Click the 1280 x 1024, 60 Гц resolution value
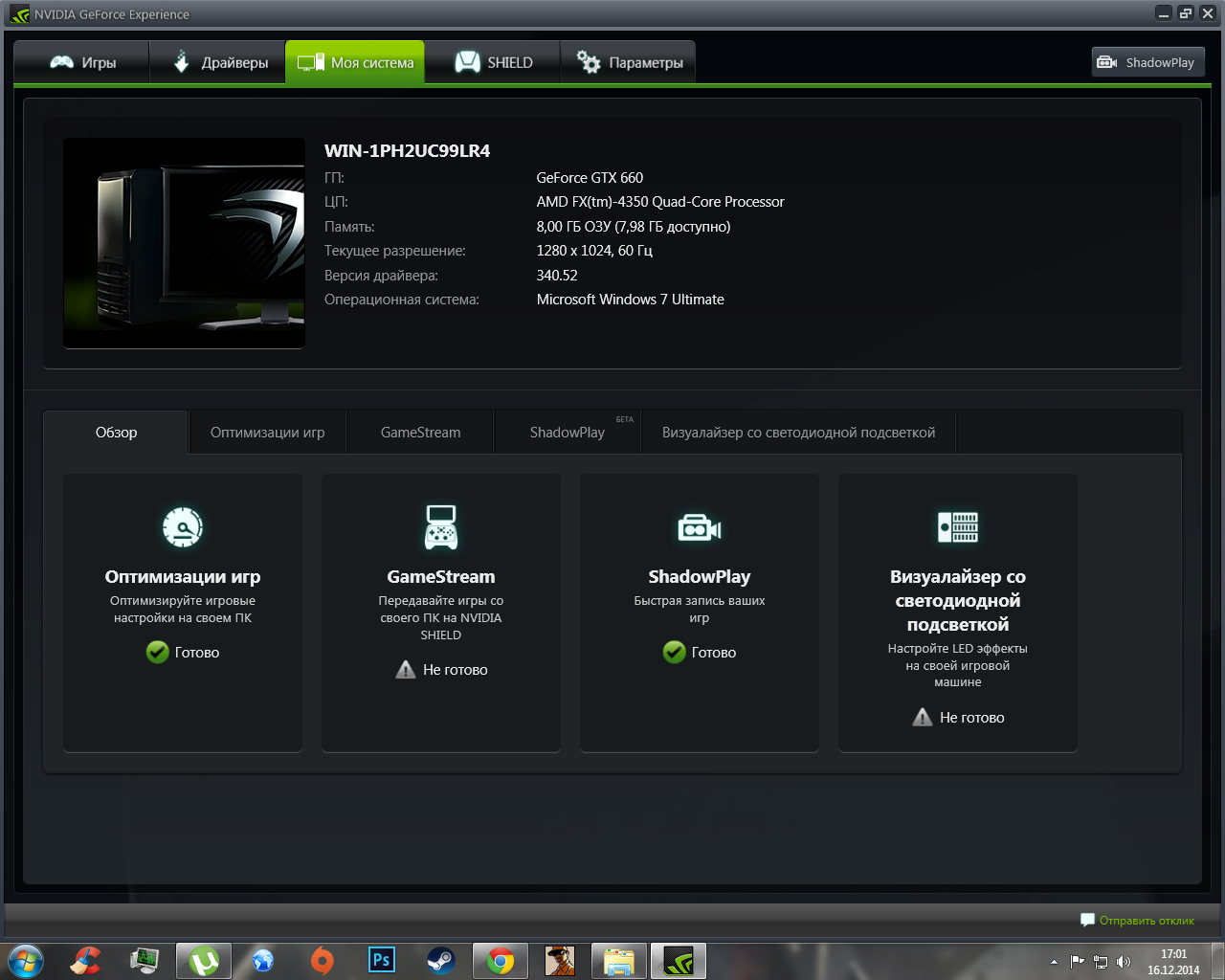 (x=594, y=251)
